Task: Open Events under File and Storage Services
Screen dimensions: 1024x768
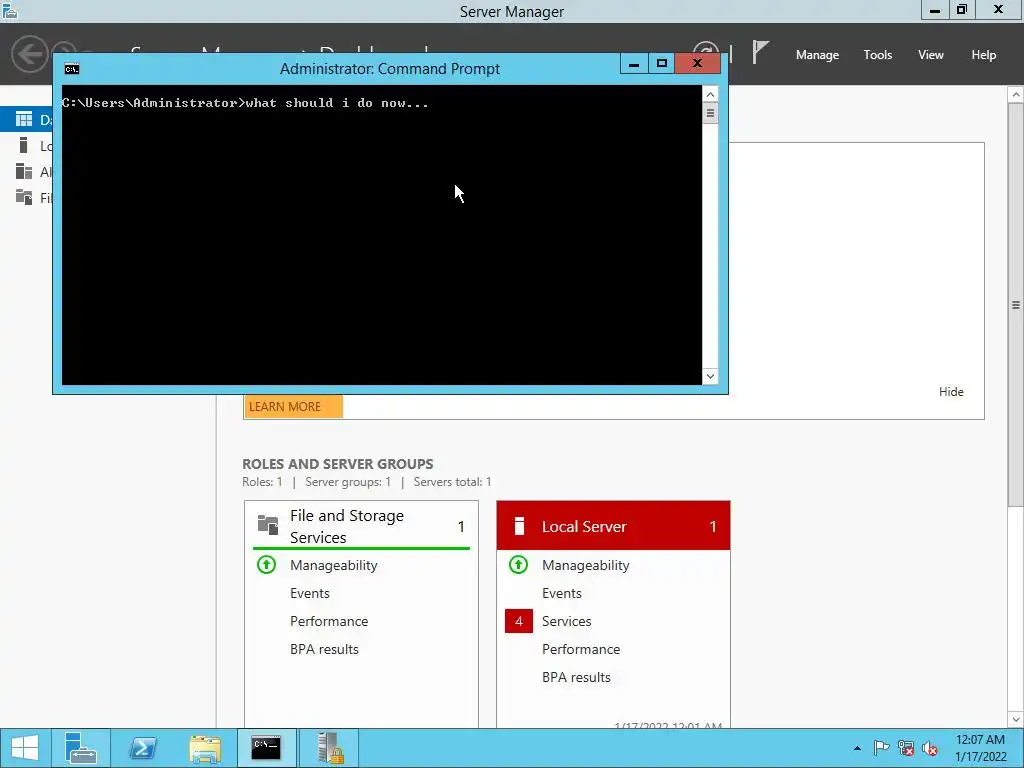Action: pyautogui.click(x=310, y=593)
